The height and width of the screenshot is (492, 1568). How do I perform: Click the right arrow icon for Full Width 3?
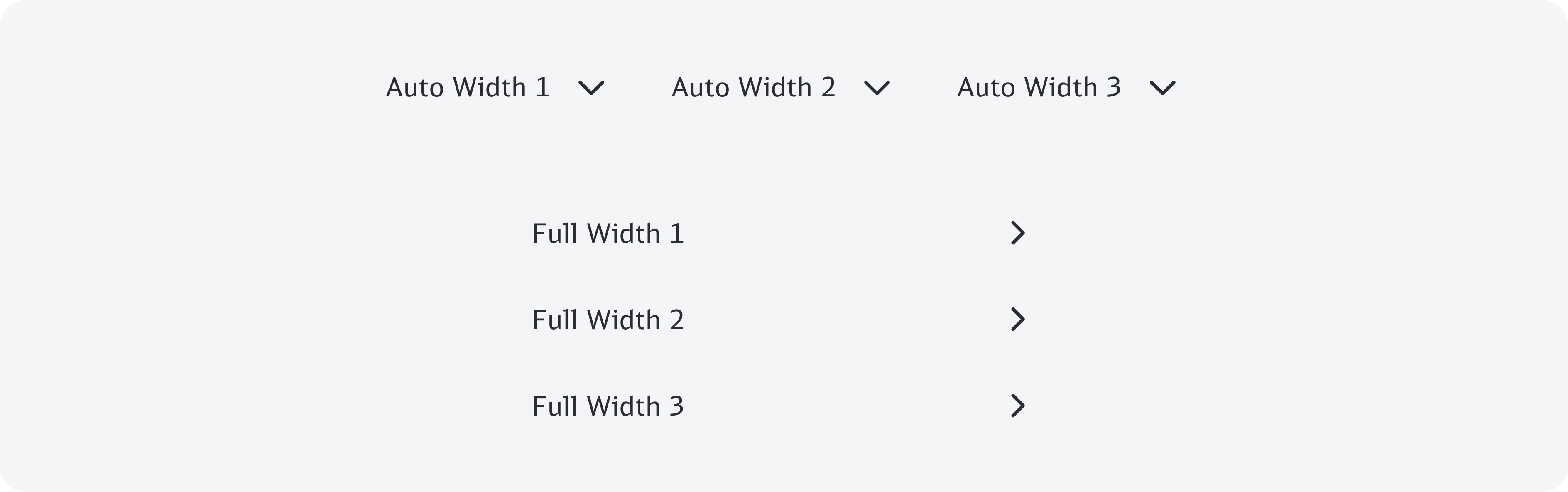coord(1018,406)
